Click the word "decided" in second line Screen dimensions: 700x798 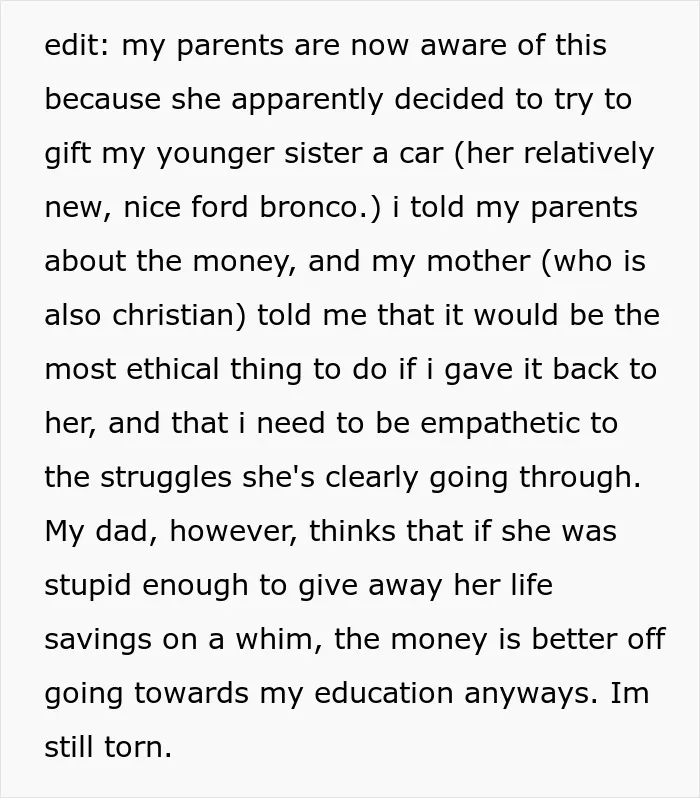click(449, 99)
